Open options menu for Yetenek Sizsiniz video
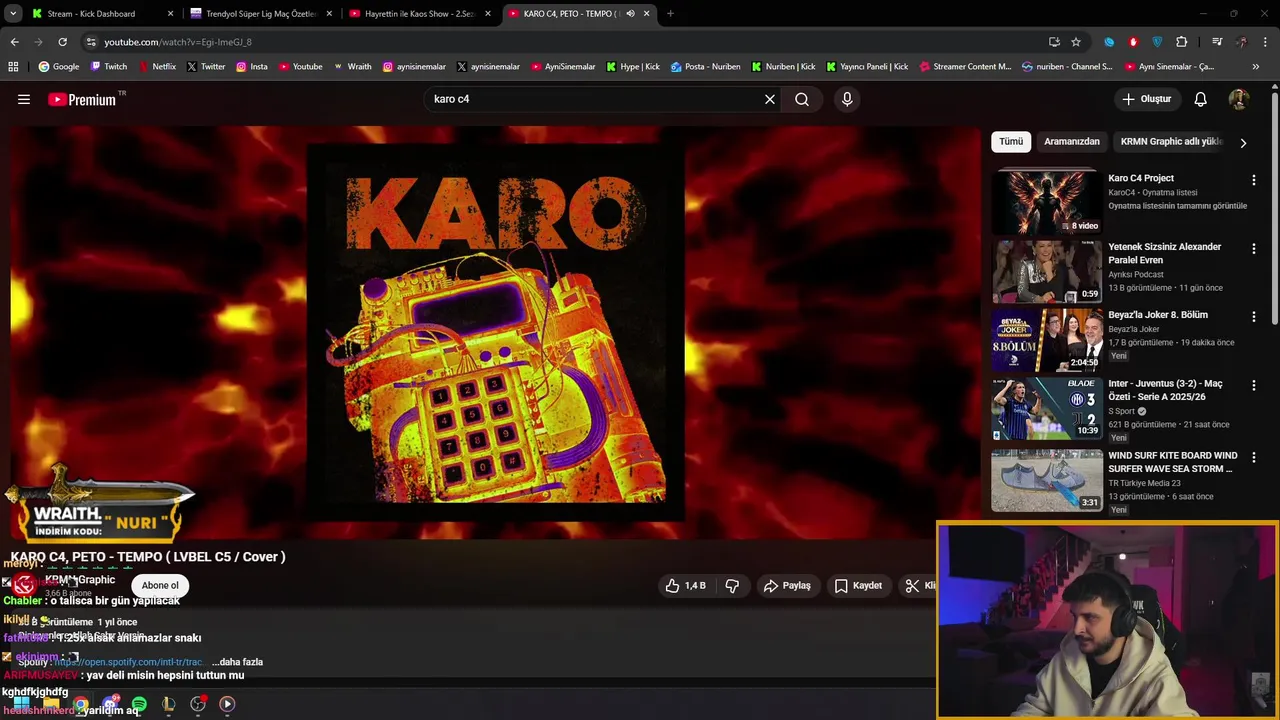 pyautogui.click(x=1253, y=249)
